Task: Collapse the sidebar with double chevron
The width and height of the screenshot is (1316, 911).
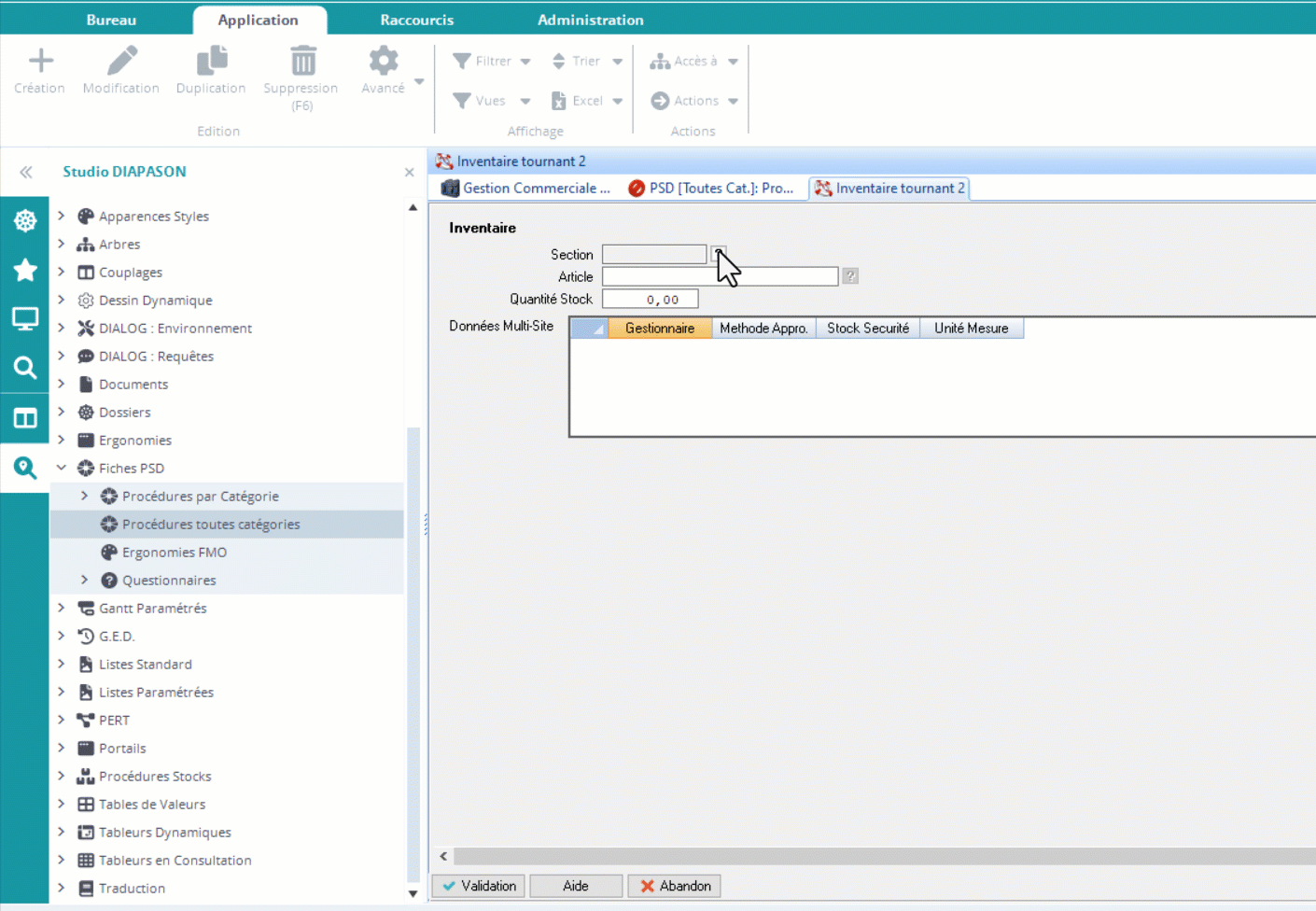Action: click(x=26, y=172)
